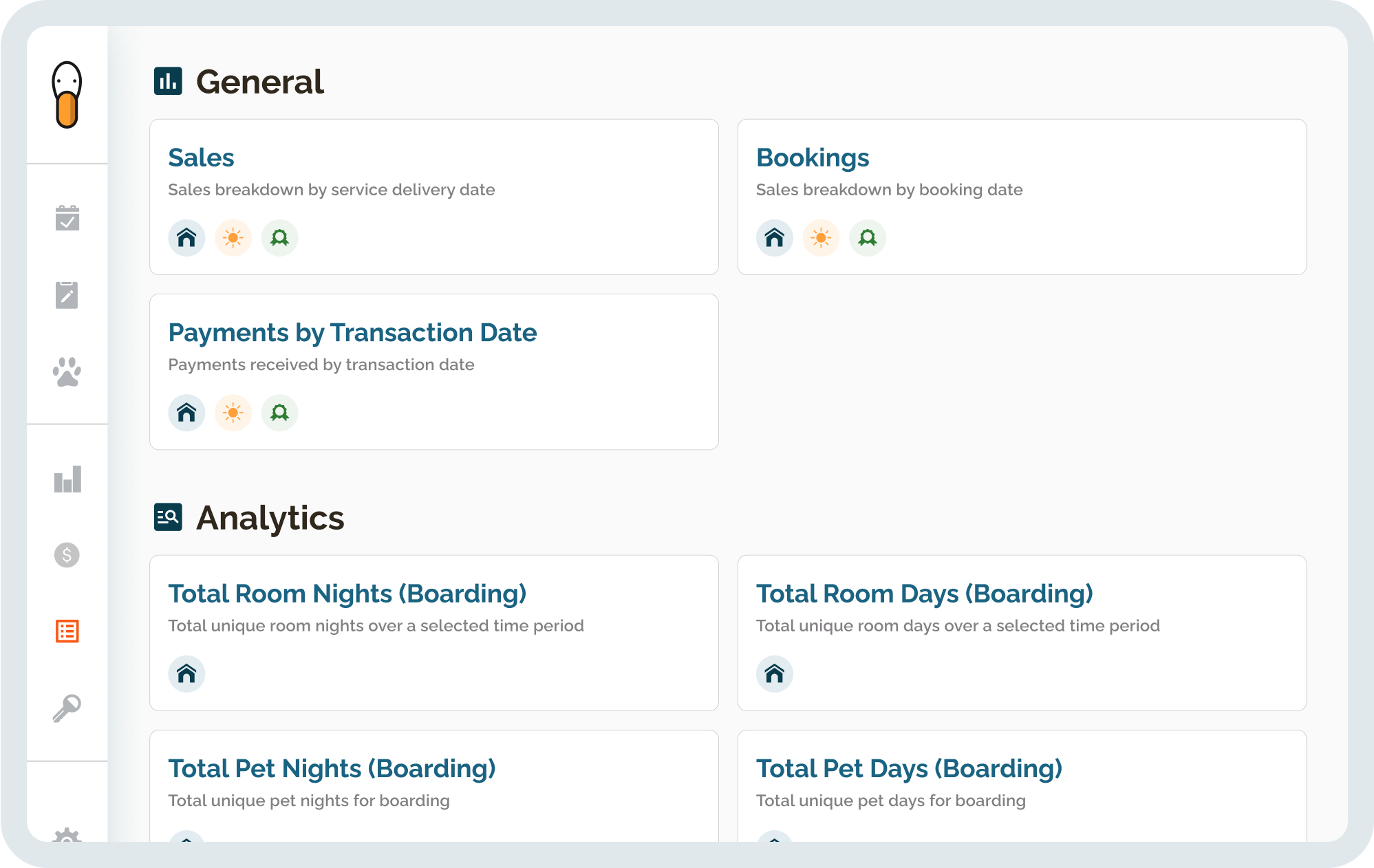Click house icon under Total Room Days
Screen dimensions: 1374x868
(774, 673)
